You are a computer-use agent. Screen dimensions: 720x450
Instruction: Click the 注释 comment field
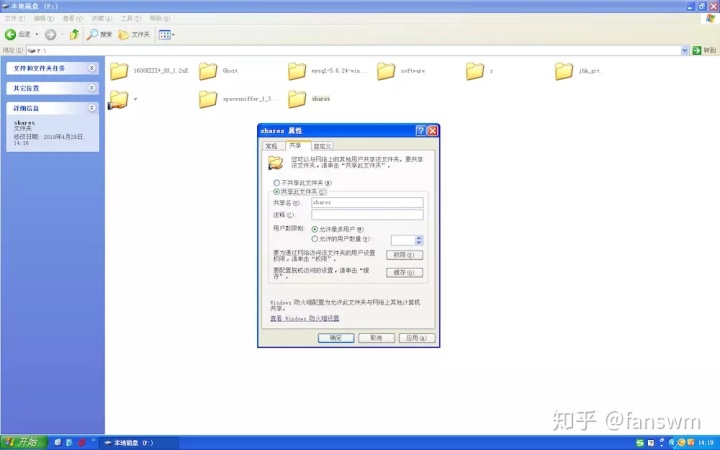pos(367,215)
